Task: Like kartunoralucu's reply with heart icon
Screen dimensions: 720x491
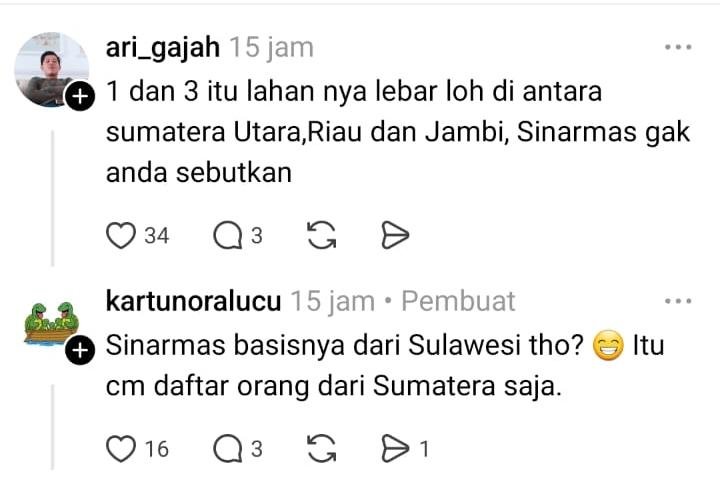Action: (x=121, y=449)
